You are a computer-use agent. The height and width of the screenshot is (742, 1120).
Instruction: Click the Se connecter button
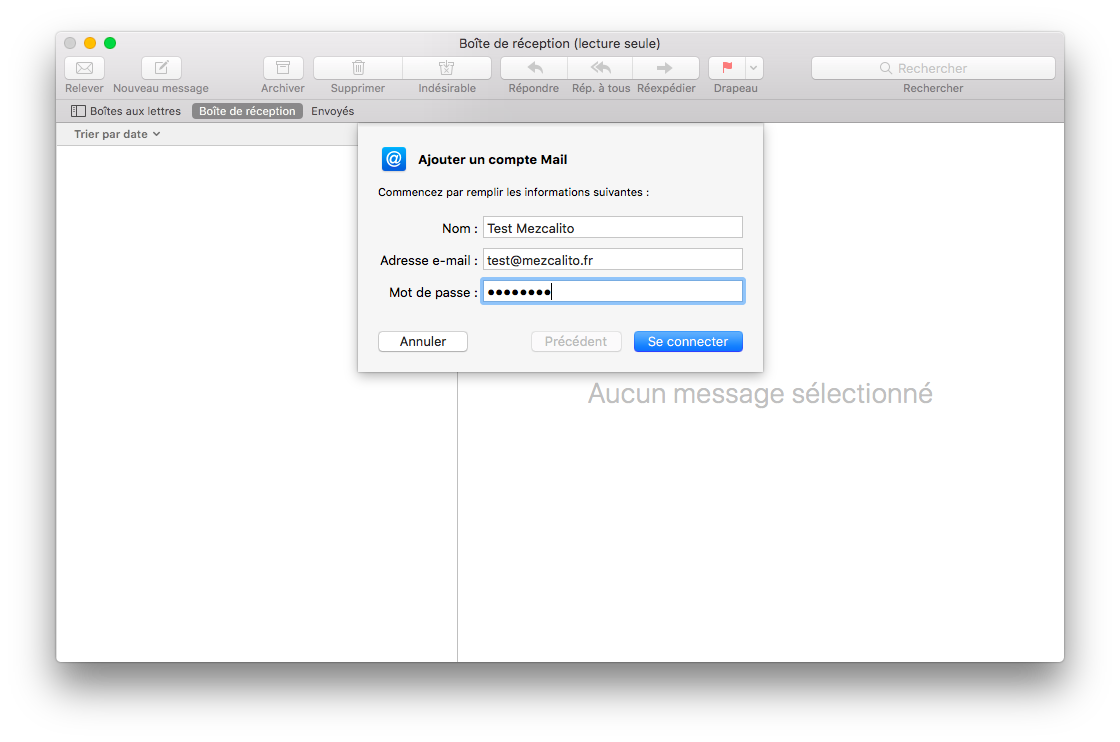[688, 341]
